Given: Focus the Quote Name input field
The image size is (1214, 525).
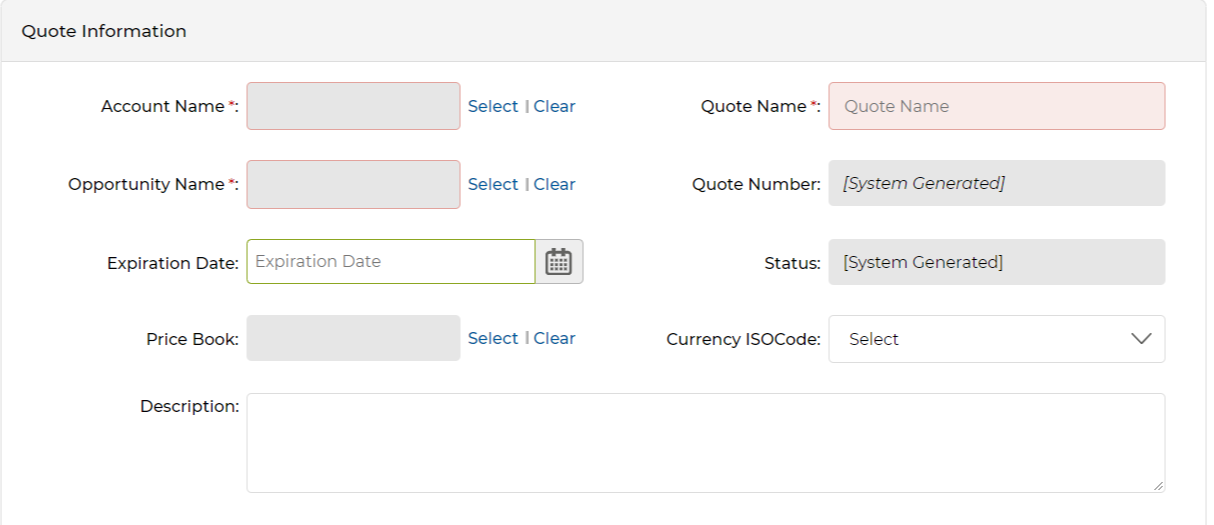Looking at the screenshot, I should coord(997,106).
